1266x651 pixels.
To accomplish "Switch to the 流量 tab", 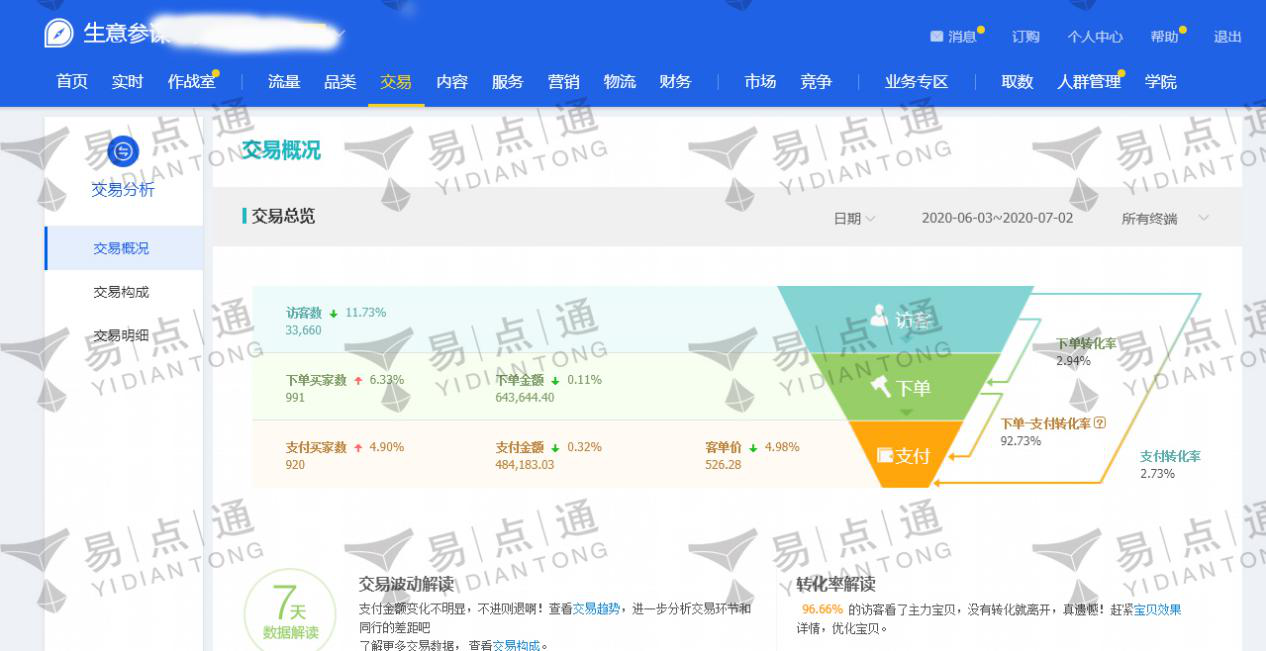I will 284,82.
